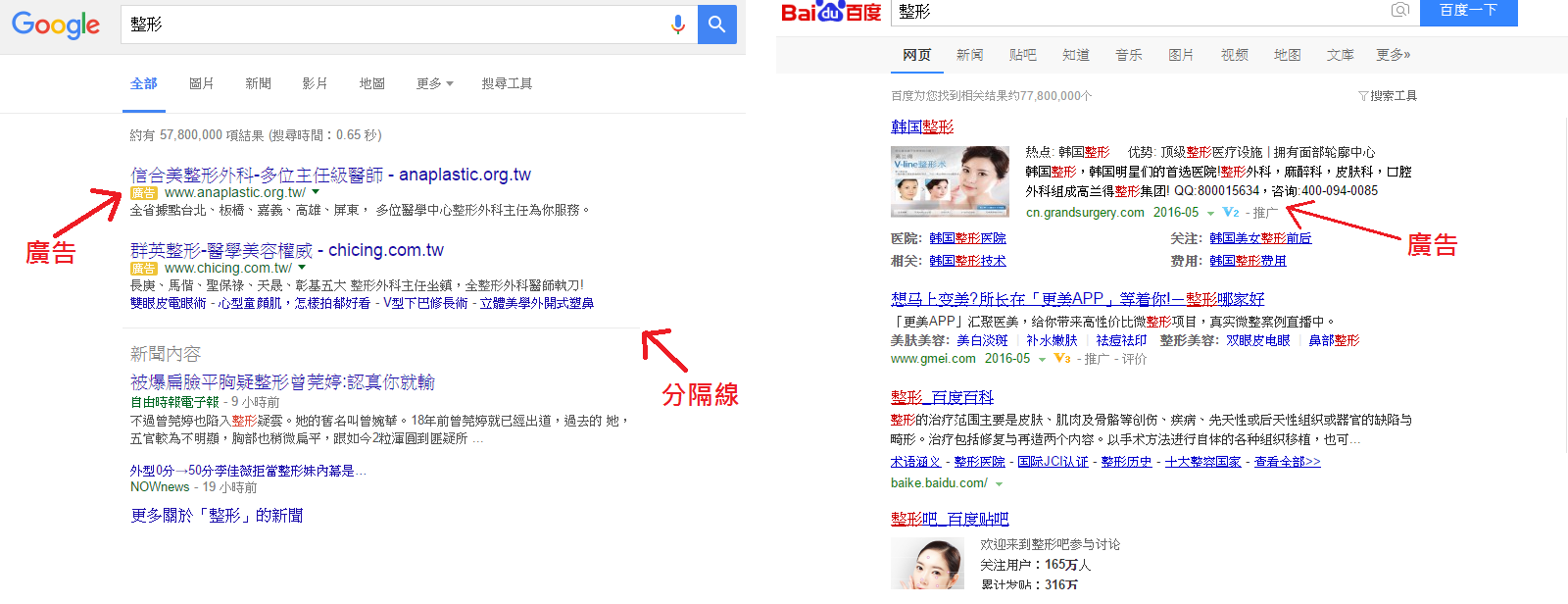Switch to Baidu's 新闻 tab
Image resolution: width=1568 pixels, height=604 pixels.
970,55
